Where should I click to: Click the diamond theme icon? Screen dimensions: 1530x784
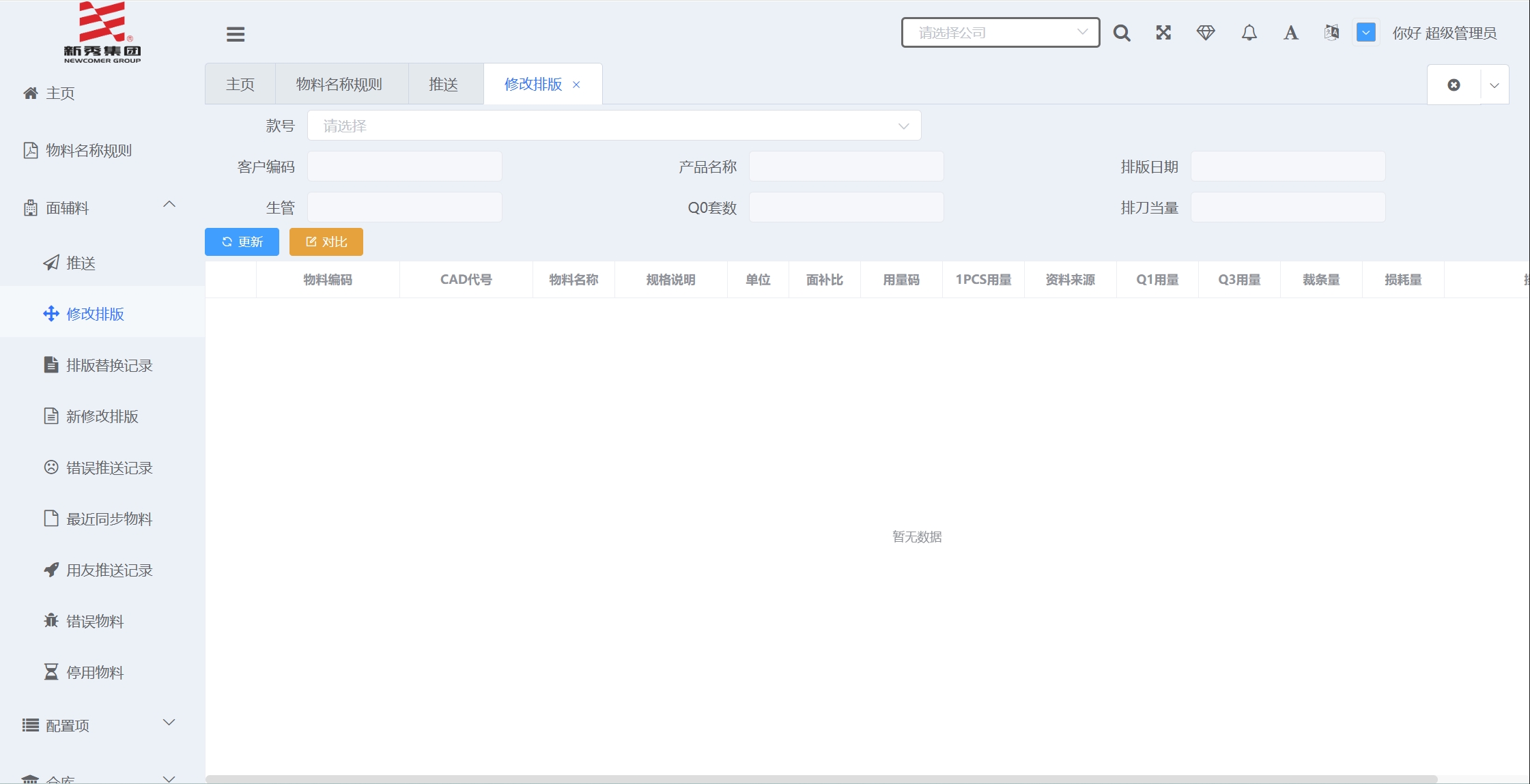tap(1206, 33)
